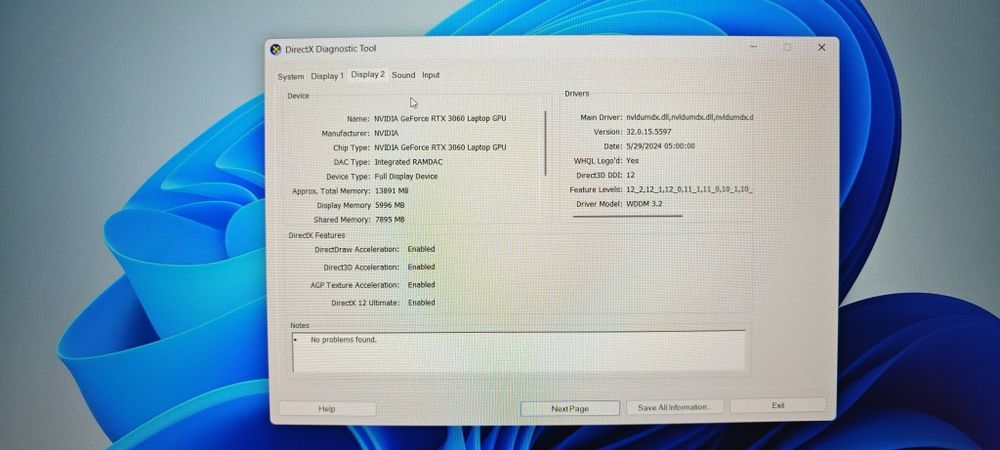Image resolution: width=1000 pixels, height=450 pixels.
Task: Click the Exit button
Action: (777, 405)
